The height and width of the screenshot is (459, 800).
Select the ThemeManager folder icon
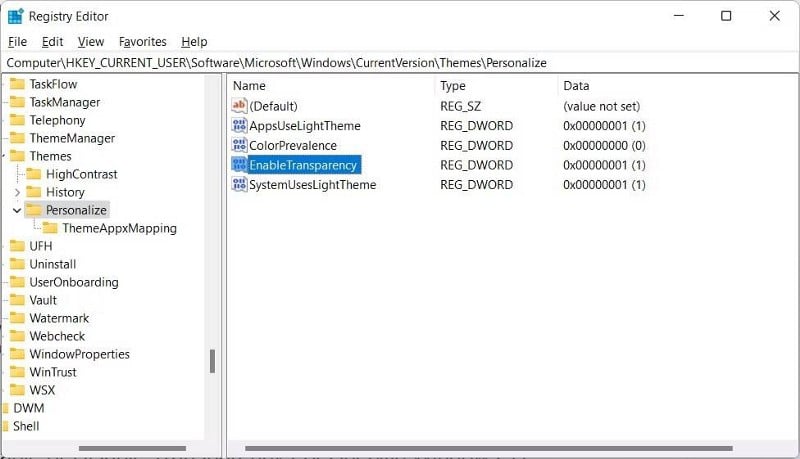point(17,138)
